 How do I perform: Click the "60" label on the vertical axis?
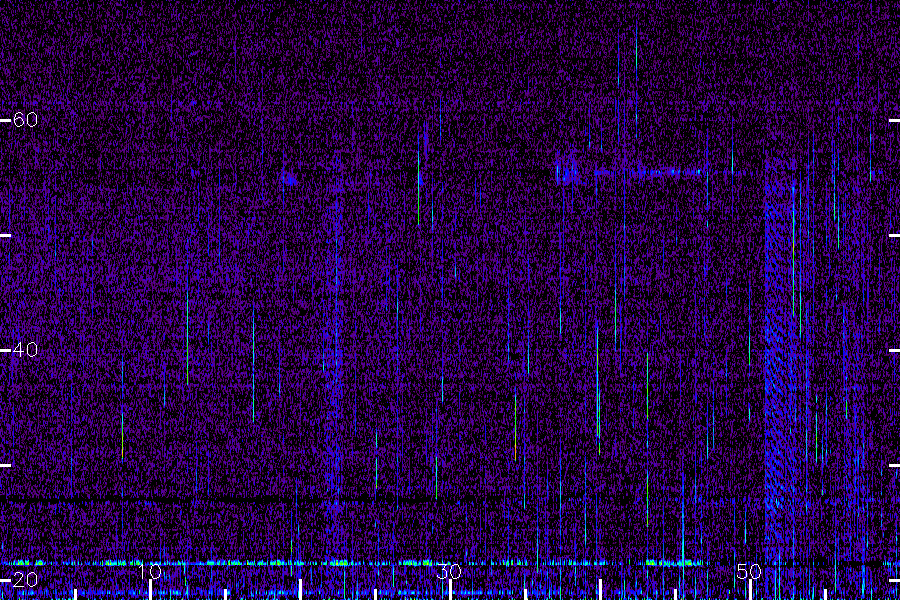tap(25, 119)
